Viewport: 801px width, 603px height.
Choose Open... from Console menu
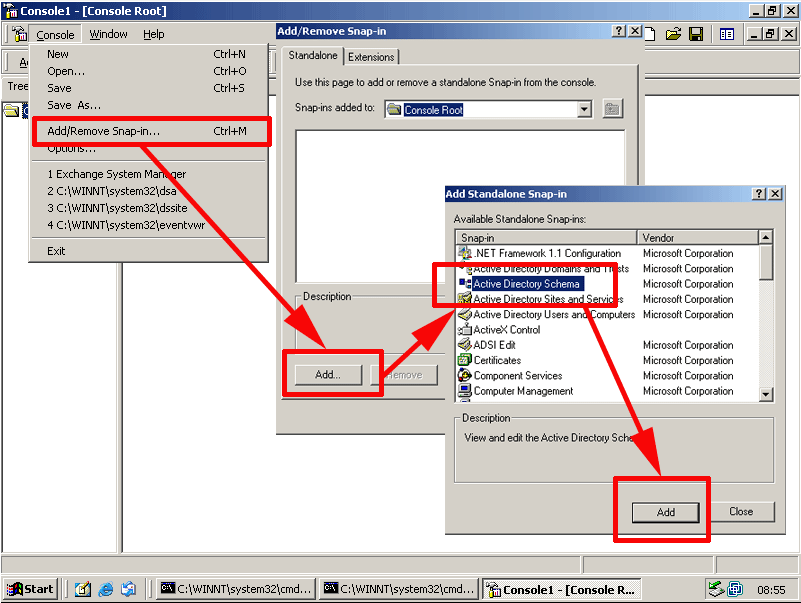147,71
